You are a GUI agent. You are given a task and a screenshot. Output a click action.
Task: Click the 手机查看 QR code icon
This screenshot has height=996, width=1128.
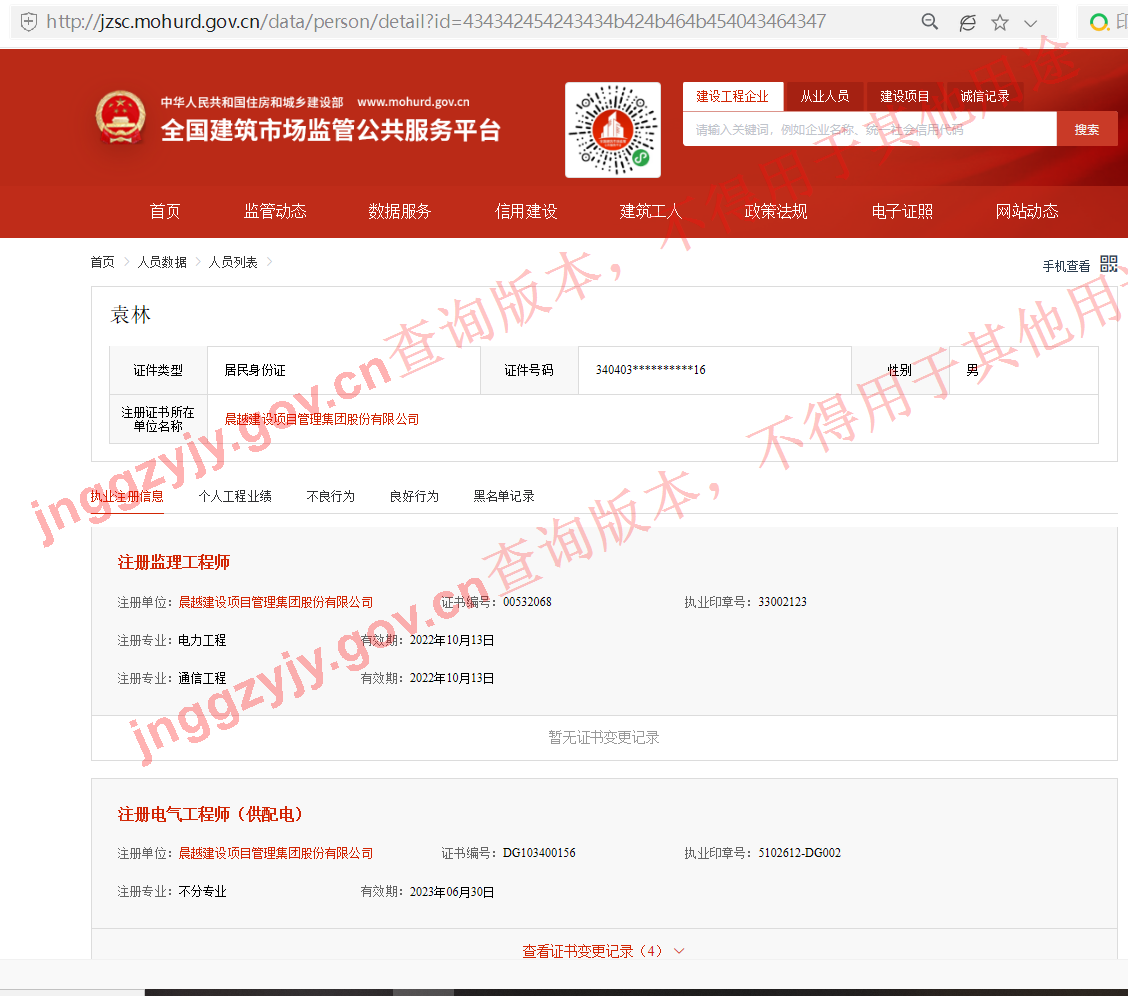click(x=1108, y=264)
